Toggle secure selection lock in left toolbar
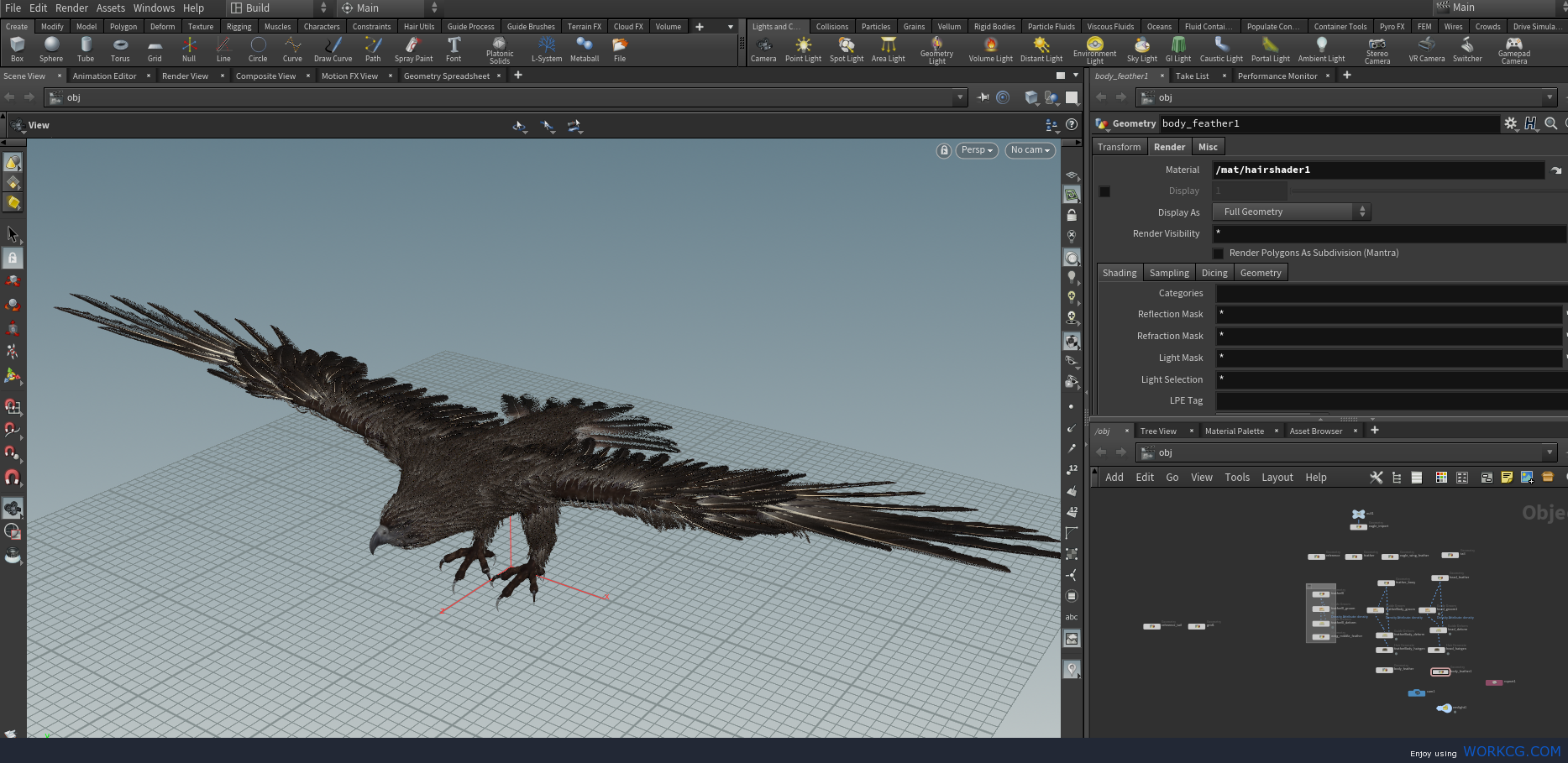The height and width of the screenshot is (763, 1568). coord(13,258)
